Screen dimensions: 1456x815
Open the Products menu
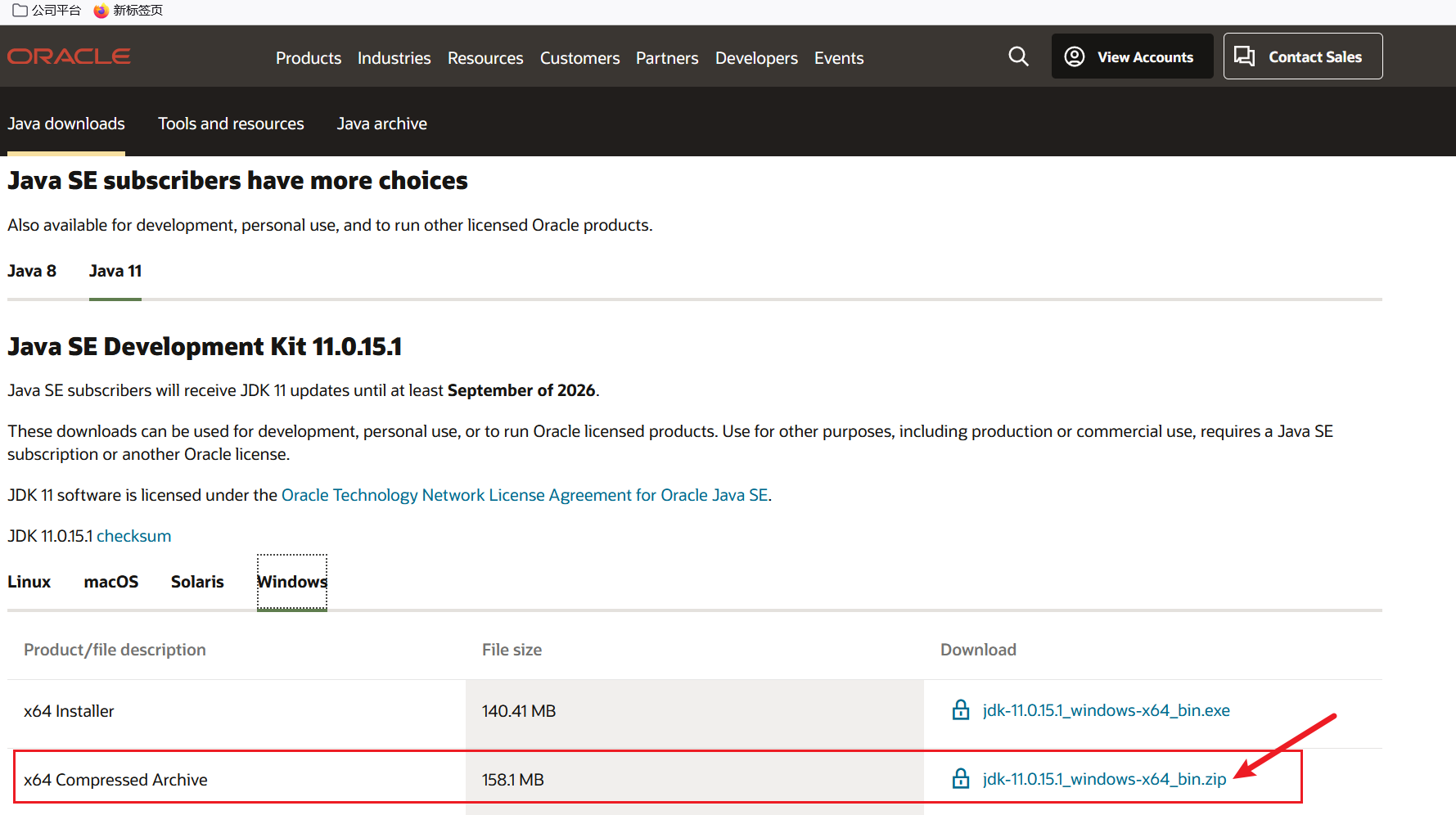[309, 58]
